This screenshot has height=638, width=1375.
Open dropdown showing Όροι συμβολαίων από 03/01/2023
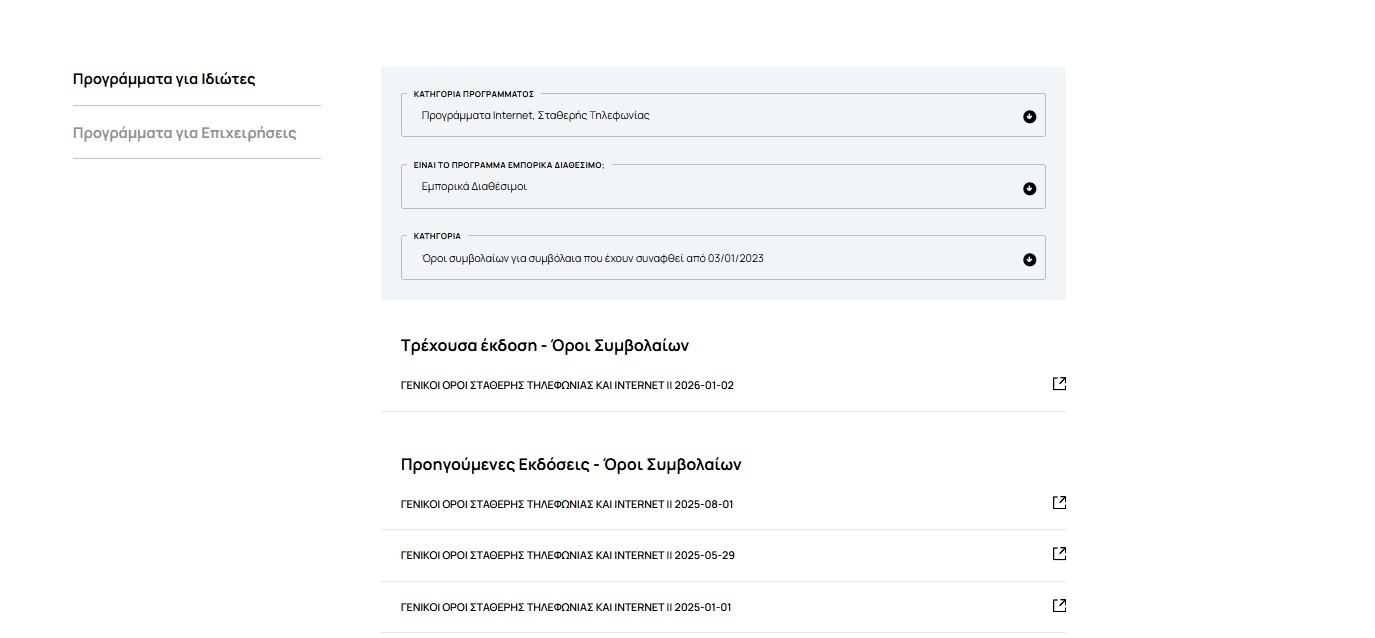click(x=700, y=259)
